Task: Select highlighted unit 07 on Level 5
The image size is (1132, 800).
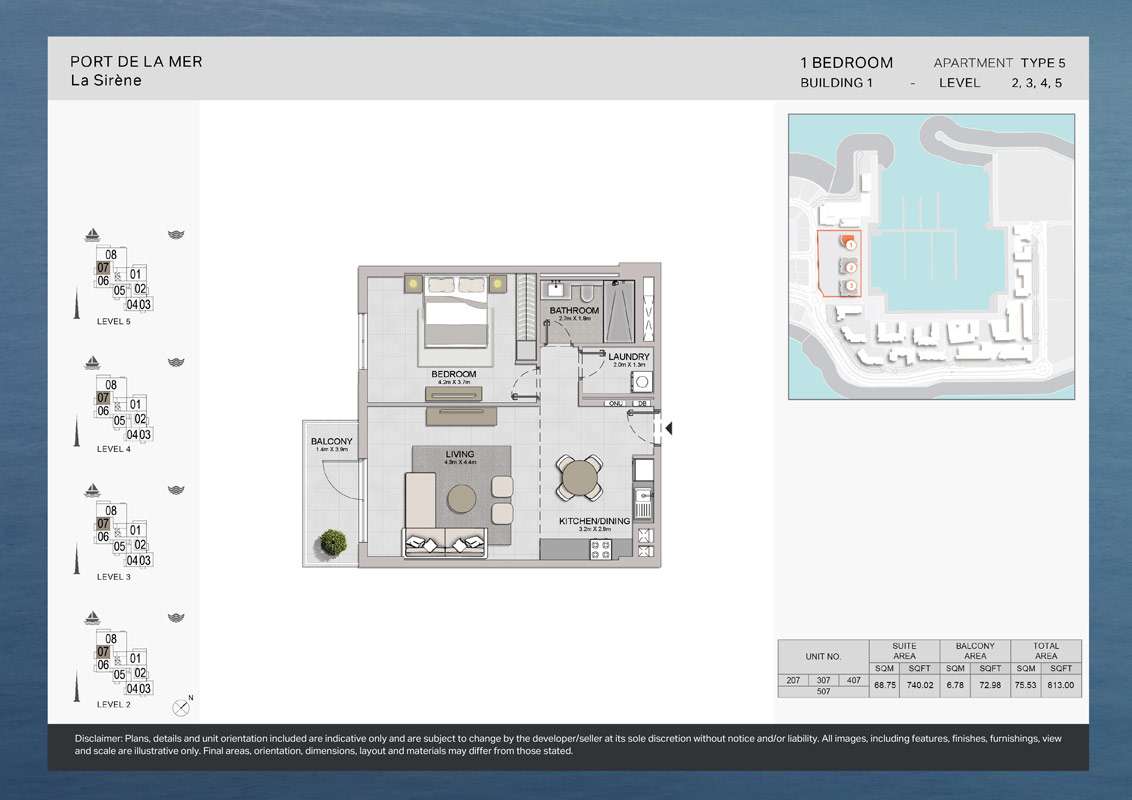Action: coord(103,268)
